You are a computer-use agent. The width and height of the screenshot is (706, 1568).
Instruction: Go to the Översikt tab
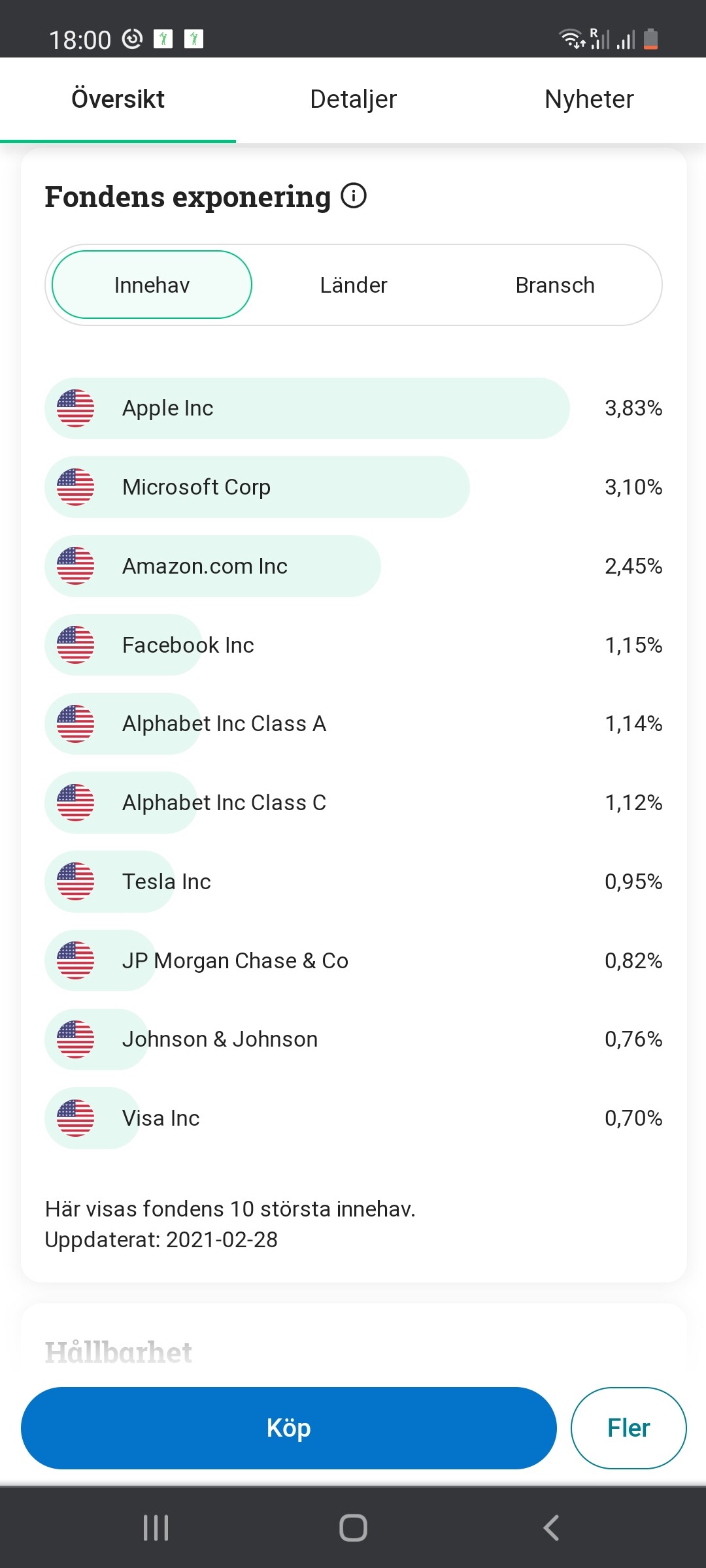pos(118,99)
